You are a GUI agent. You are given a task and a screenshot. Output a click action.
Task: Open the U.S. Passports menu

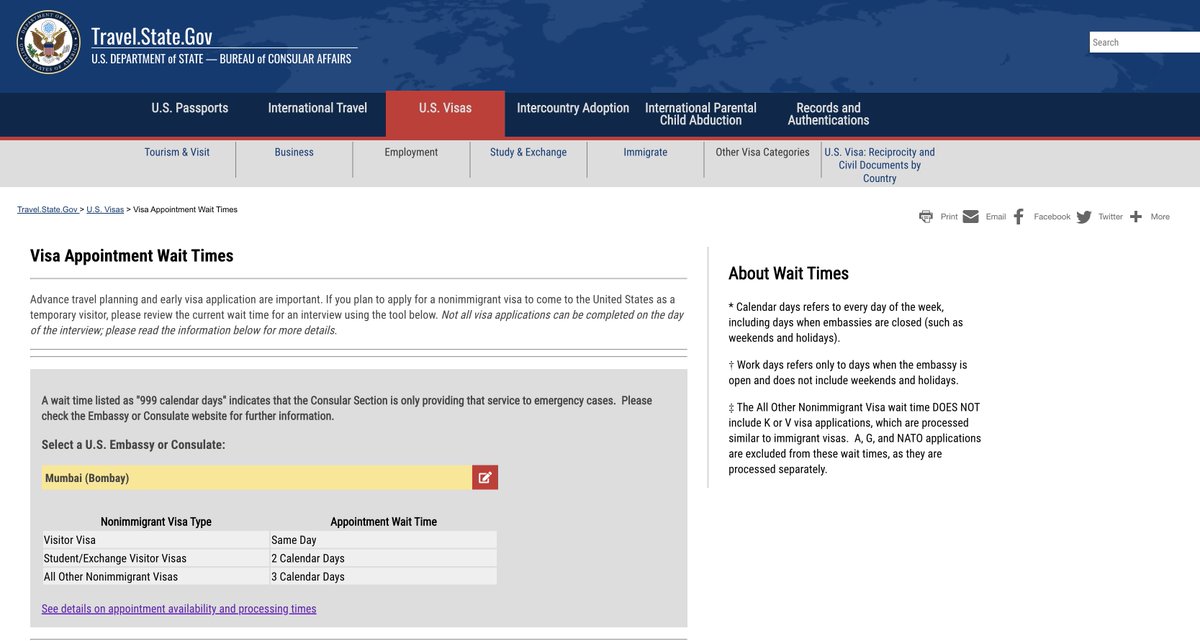[x=190, y=108]
